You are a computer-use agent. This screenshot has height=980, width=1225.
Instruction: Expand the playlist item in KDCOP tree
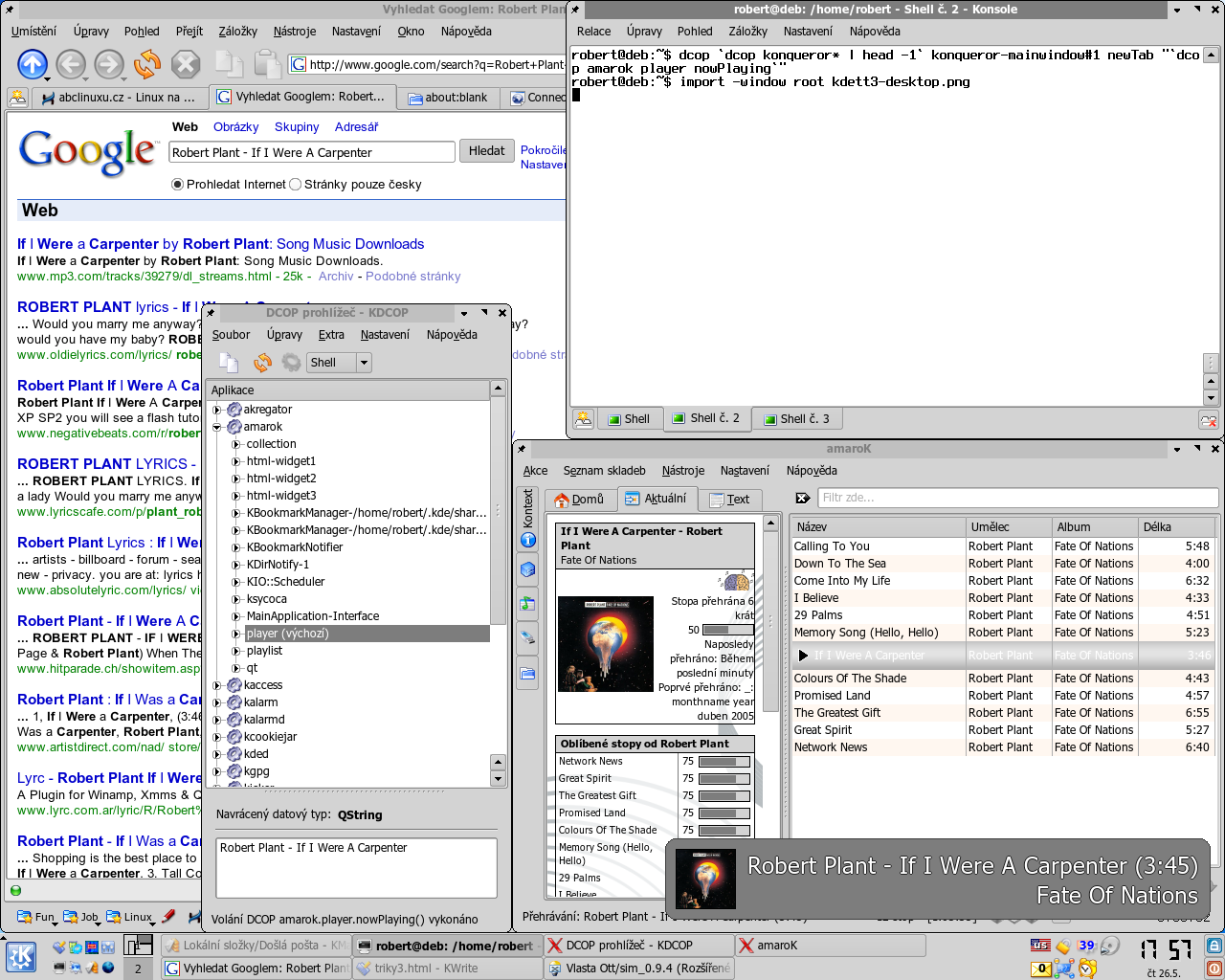click(x=236, y=651)
